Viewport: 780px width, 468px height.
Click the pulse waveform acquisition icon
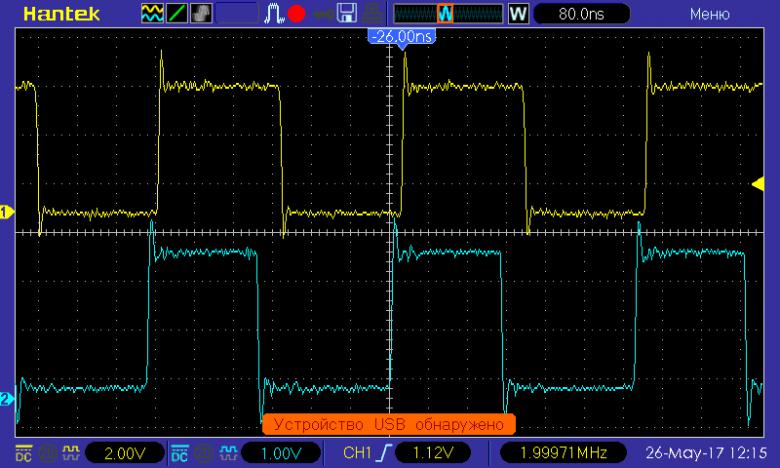click(x=274, y=14)
